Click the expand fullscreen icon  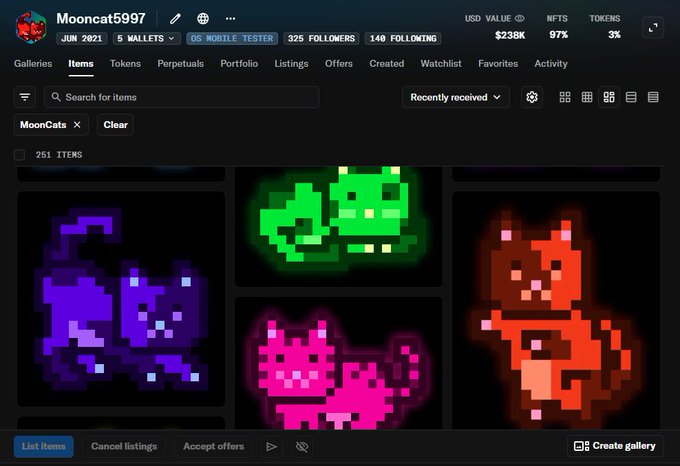pyautogui.click(x=653, y=28)
